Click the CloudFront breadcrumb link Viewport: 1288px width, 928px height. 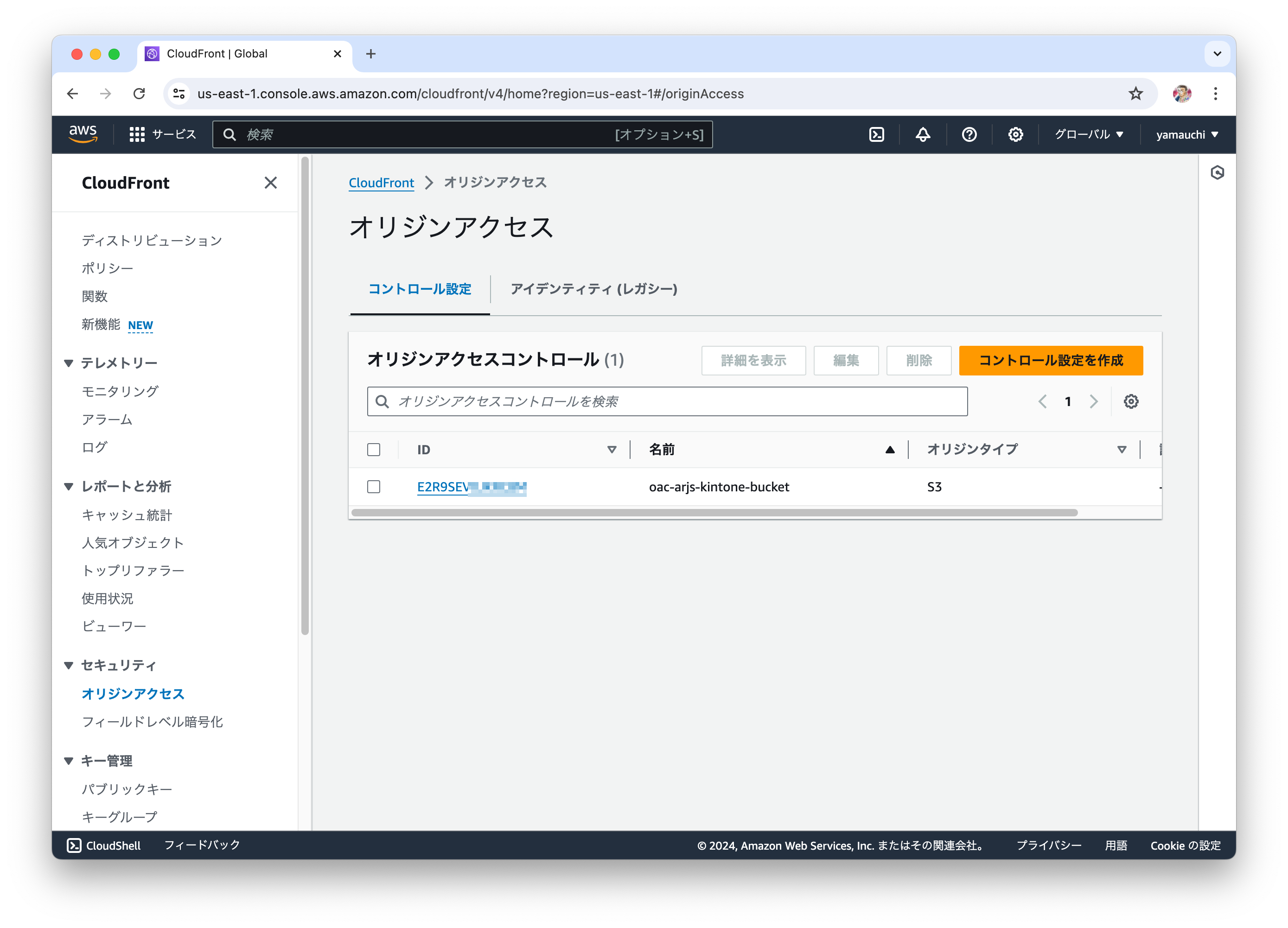click(381, 182)
